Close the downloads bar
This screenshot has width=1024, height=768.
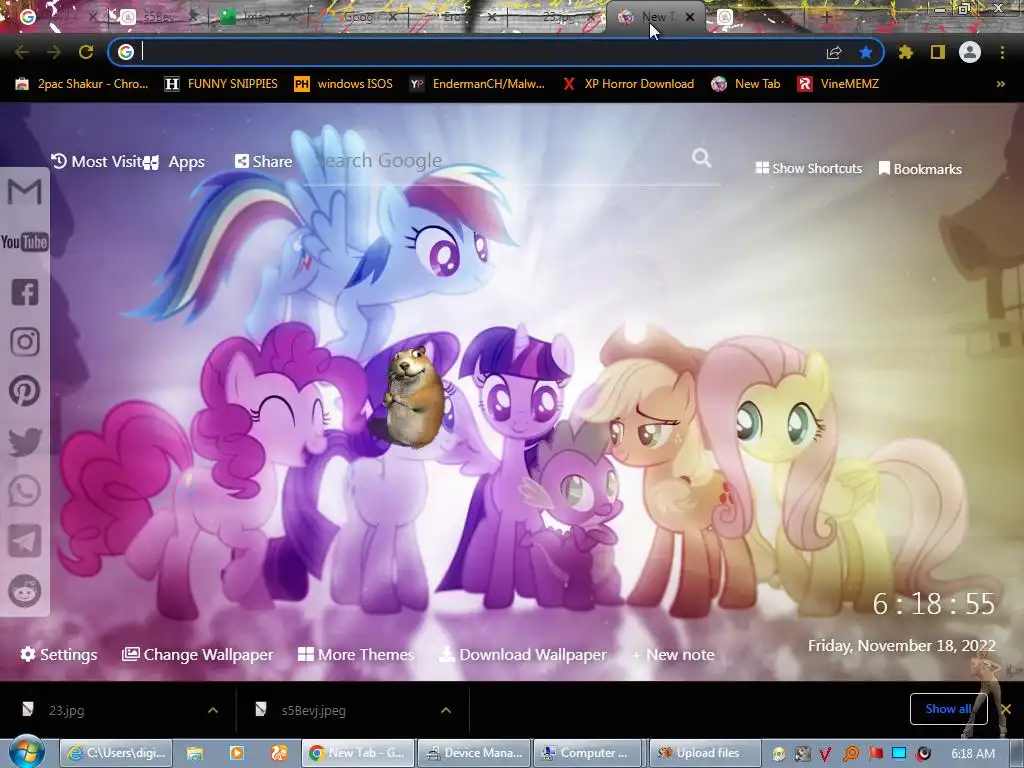tap(1006, 709)
